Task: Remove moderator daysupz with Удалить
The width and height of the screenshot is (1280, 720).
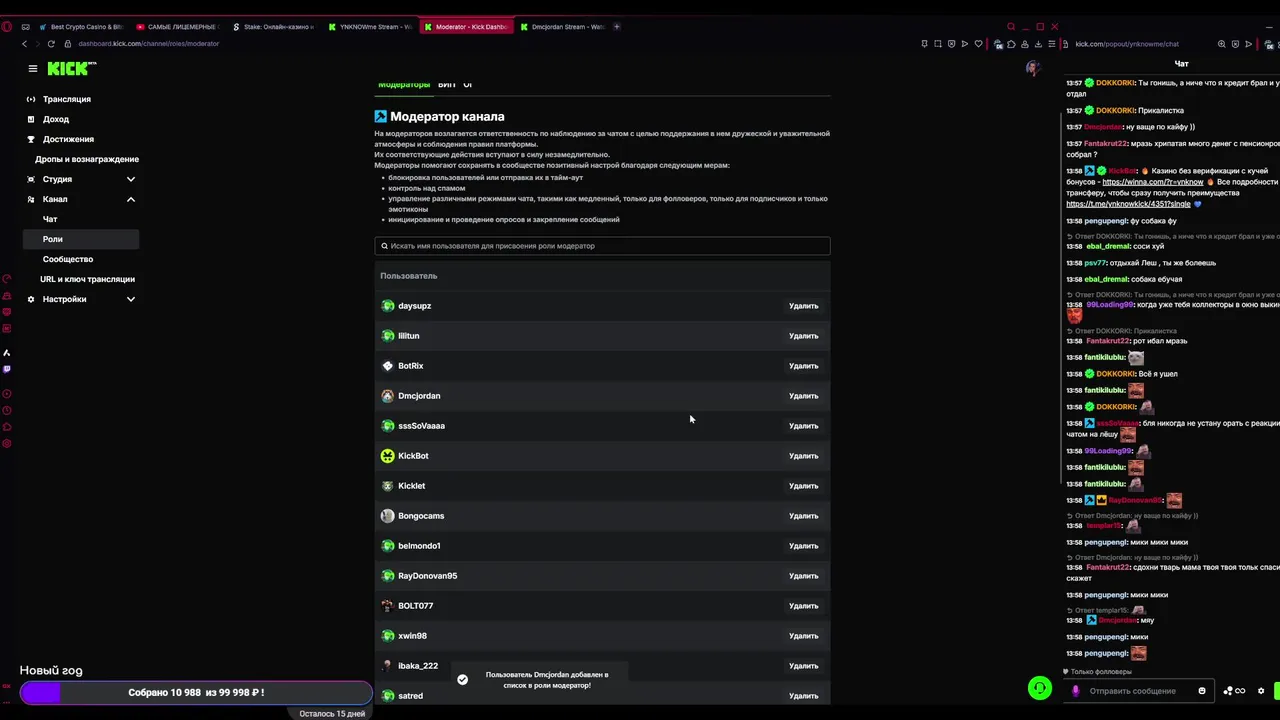Action: pos(803,306)
